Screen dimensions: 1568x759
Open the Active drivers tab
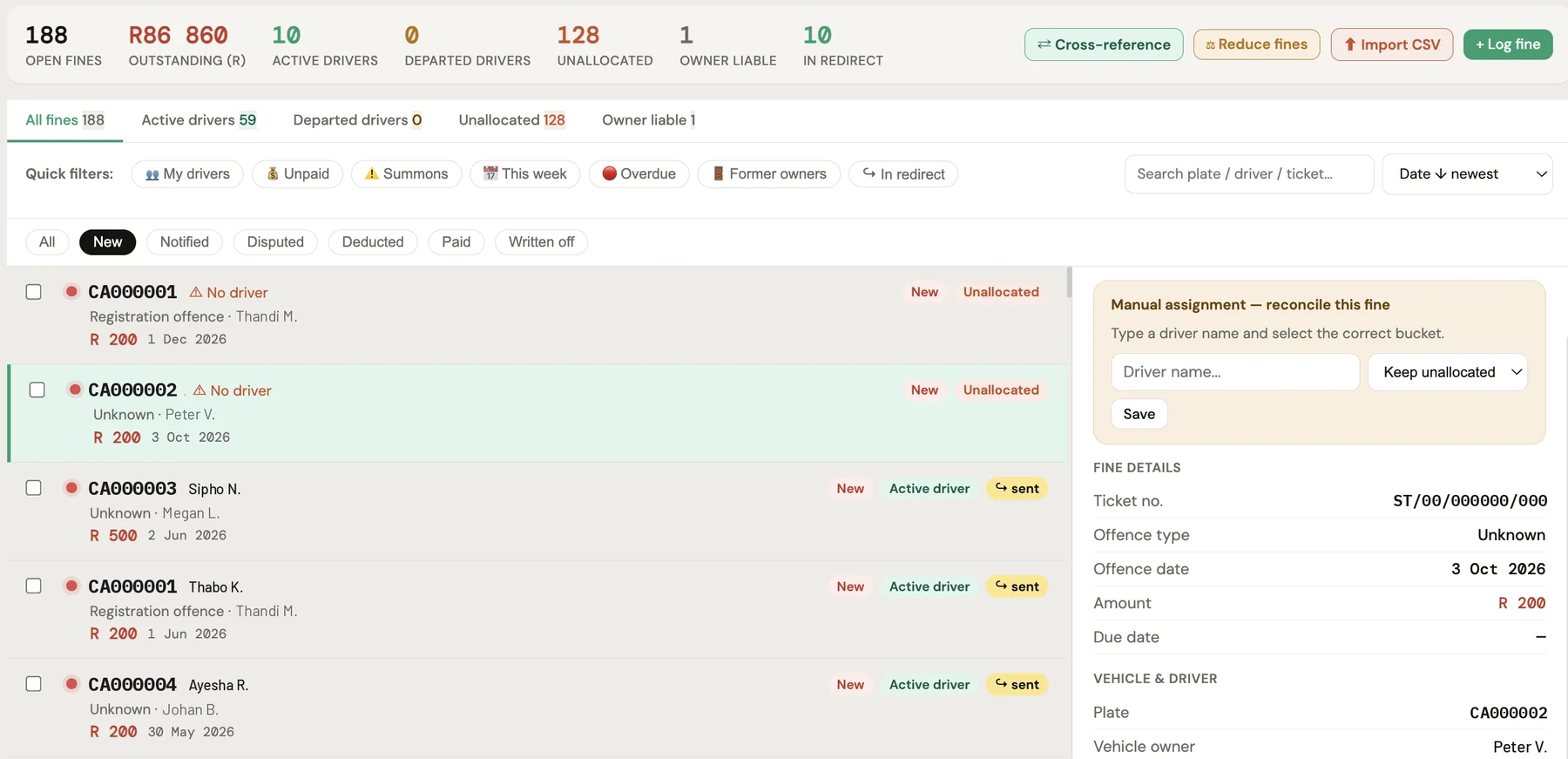tap(199, 120)
